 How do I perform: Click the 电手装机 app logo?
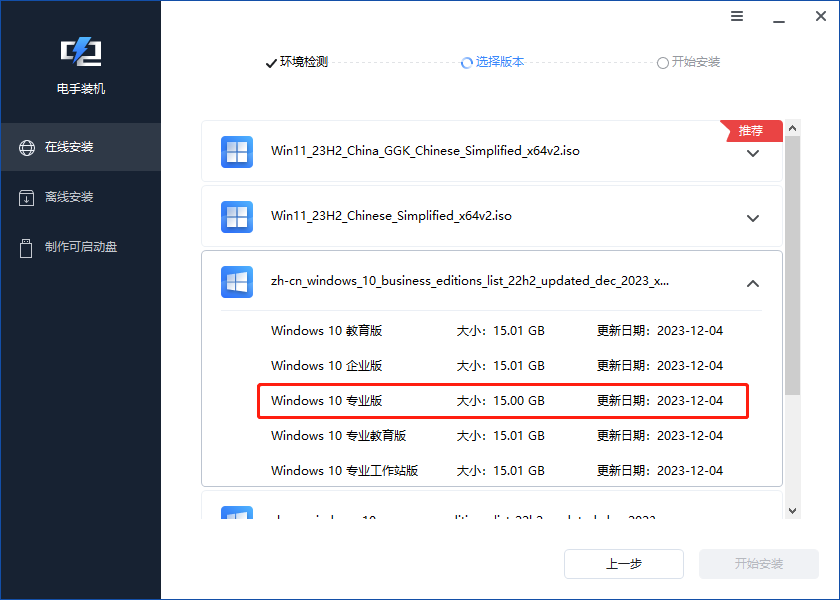80,52
